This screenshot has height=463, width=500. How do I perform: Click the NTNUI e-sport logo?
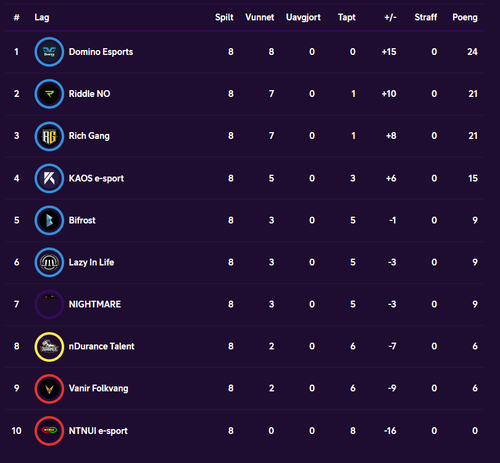click(x=49, y=430)
